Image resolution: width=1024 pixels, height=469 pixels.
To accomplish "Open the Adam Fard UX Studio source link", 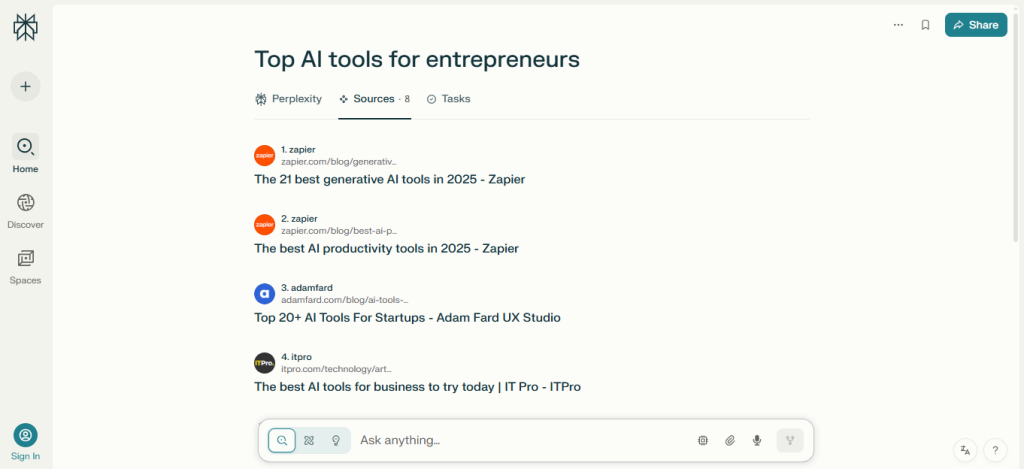I will 407,317.
